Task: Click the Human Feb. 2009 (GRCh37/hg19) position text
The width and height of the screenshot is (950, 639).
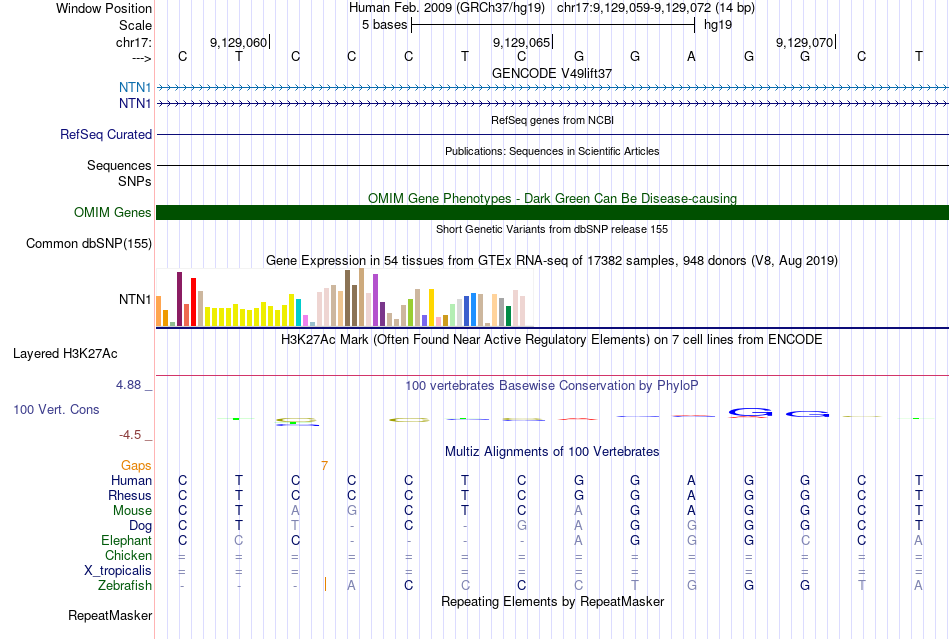Action: coord(447,8)
